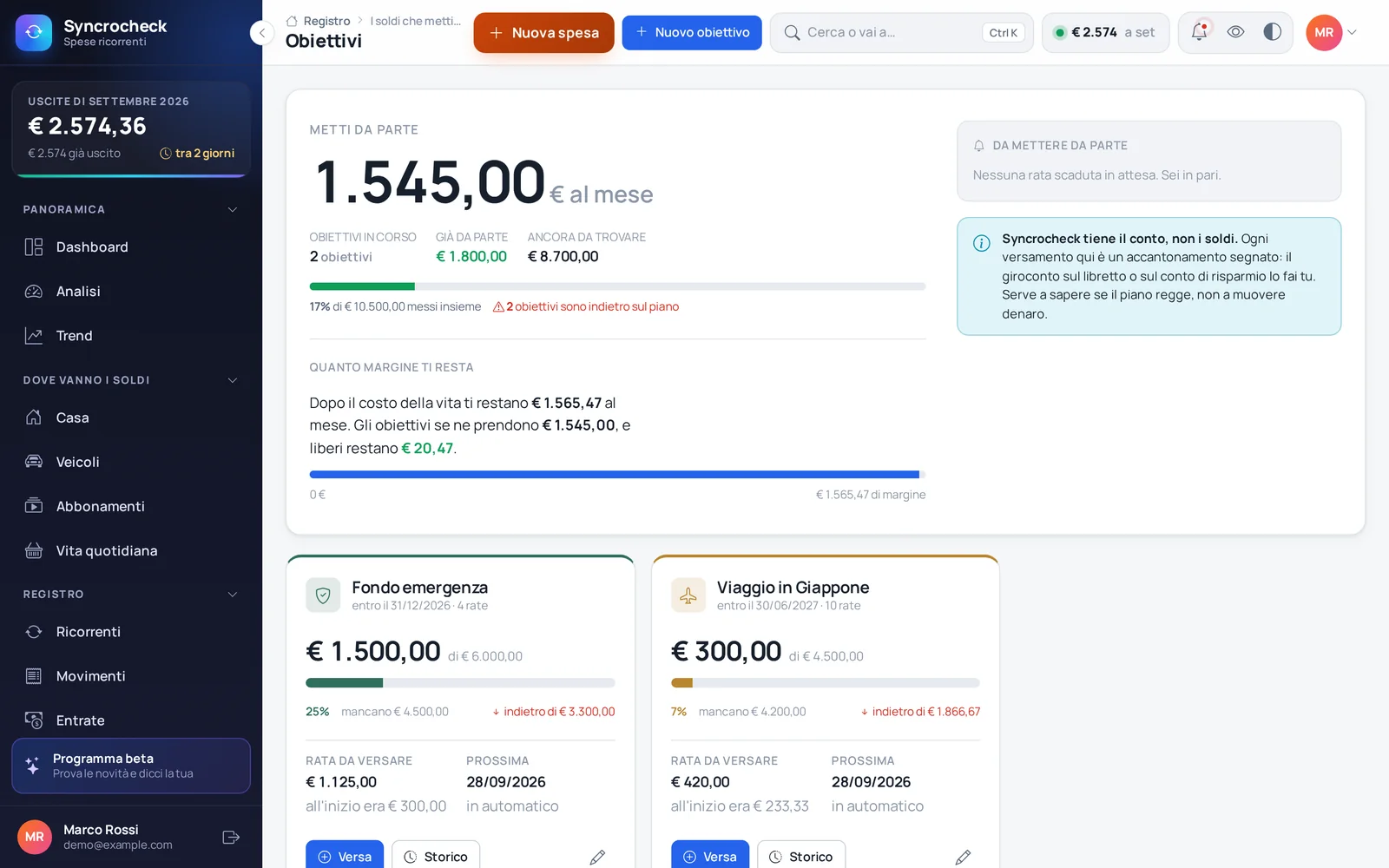The height and width of the screenshot is (868, 1389).
Task: Open the notifications bell
Action: click(1199, 32)
